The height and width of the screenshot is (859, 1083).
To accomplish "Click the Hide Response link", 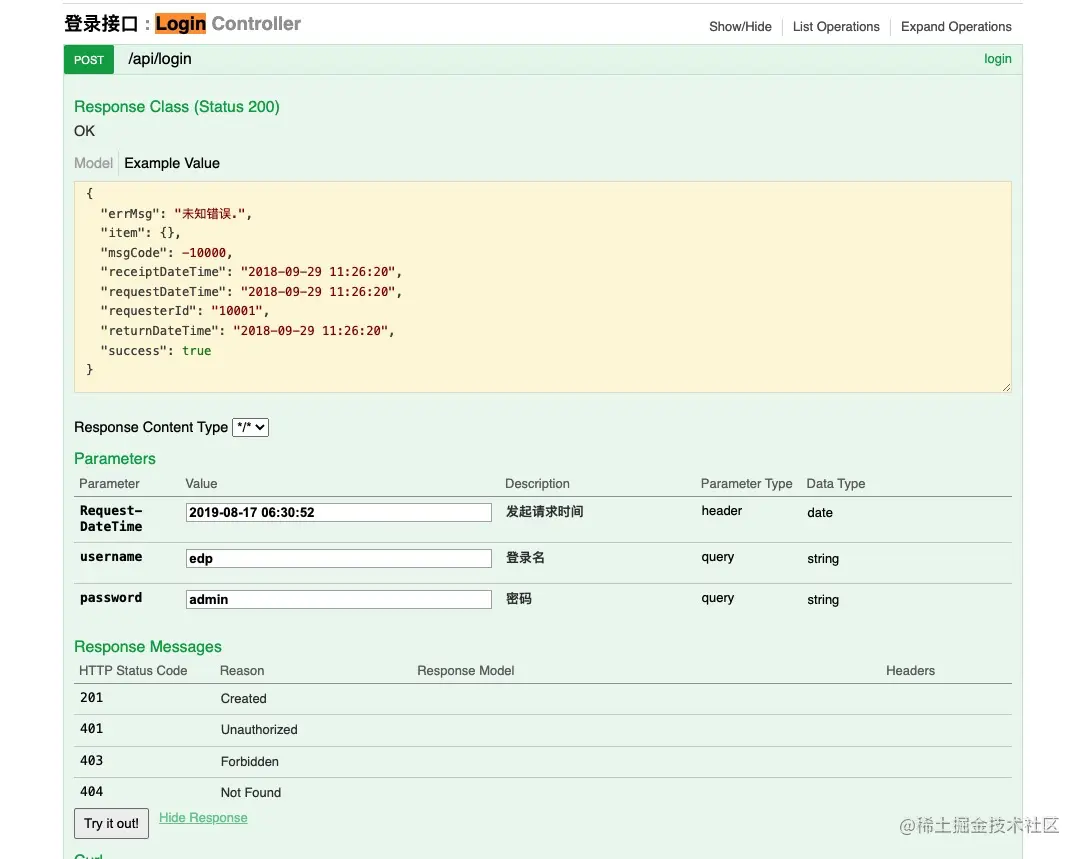I will (x=203, y=818).
